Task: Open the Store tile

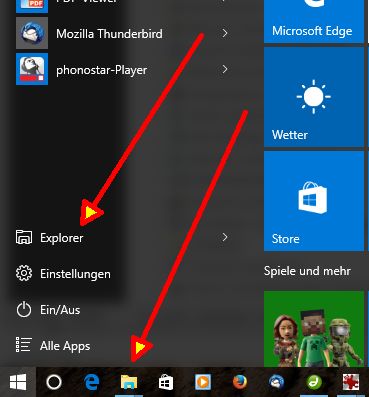Action: tap(314, 201)
